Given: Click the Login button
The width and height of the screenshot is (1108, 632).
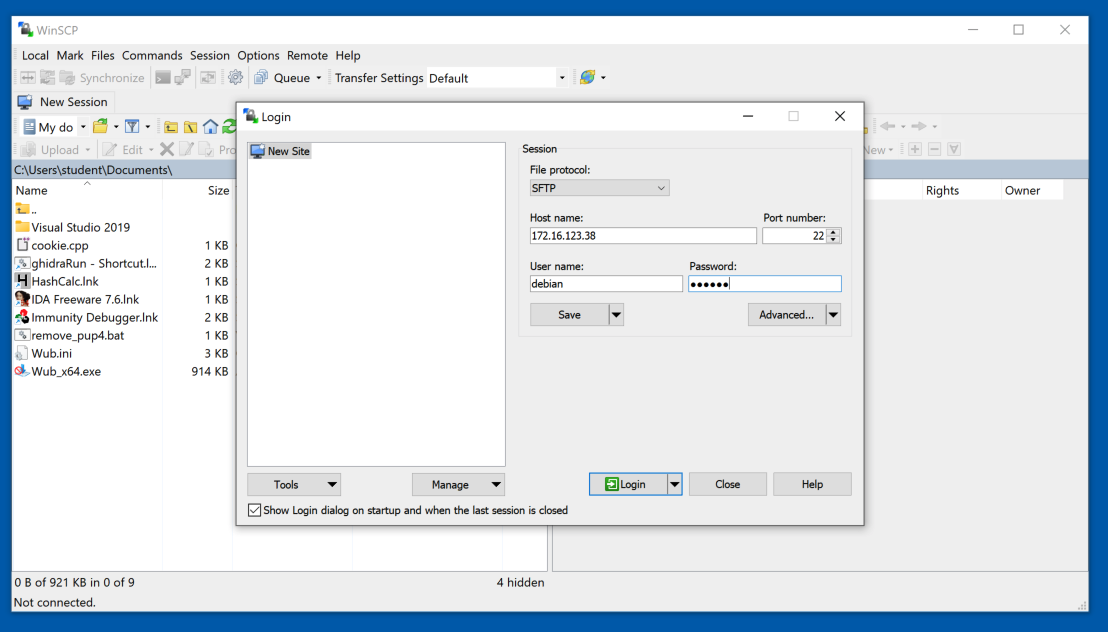Looking at the screenshot, I should pyautogui.click(x=627, y=484).
